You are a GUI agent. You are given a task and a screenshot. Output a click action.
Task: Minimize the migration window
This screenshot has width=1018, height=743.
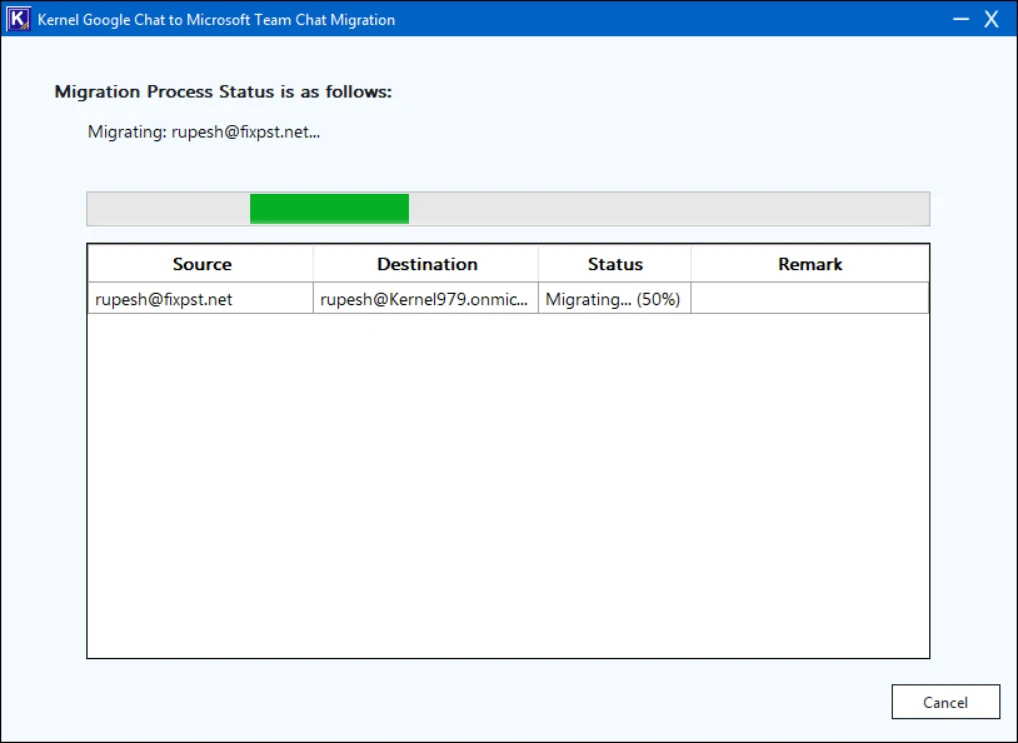tap(961, 19)
